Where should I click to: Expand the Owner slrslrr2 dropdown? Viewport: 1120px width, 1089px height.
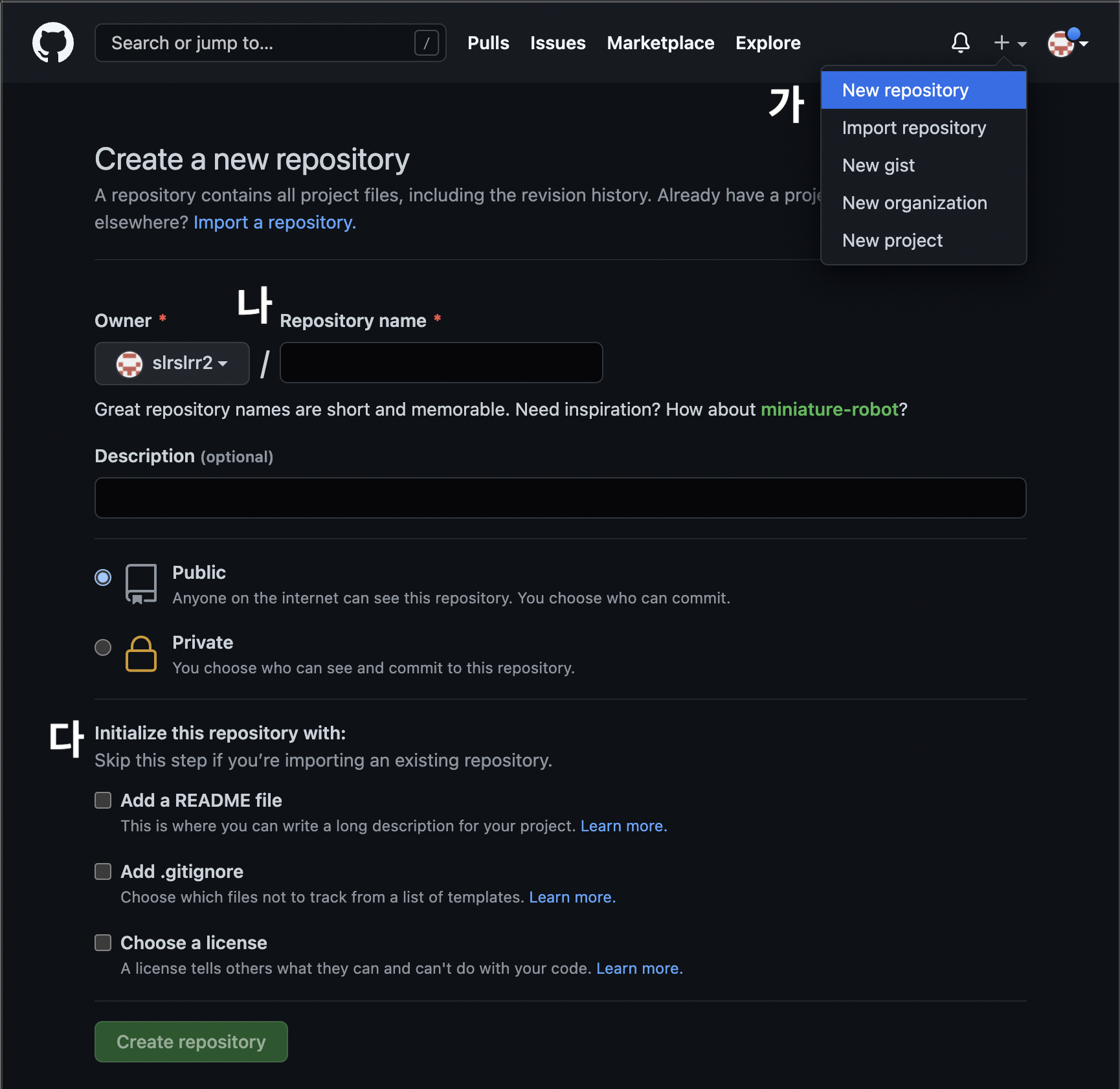(172, 363)
